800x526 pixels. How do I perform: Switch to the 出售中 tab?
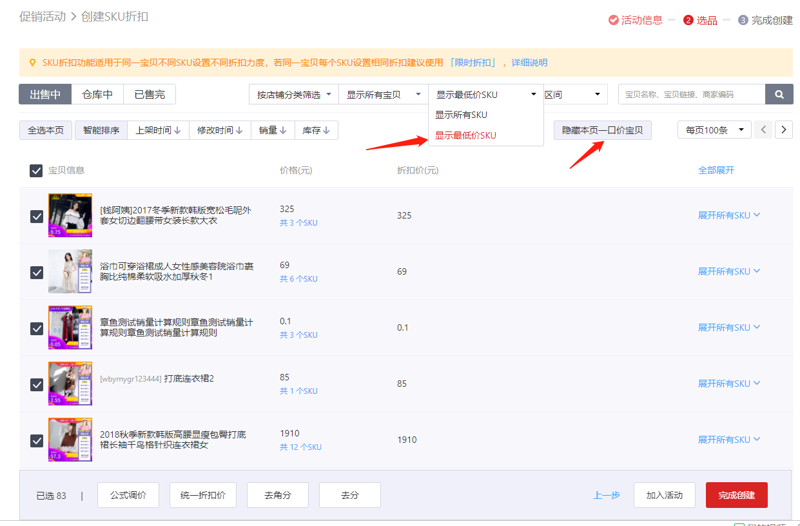45,94
